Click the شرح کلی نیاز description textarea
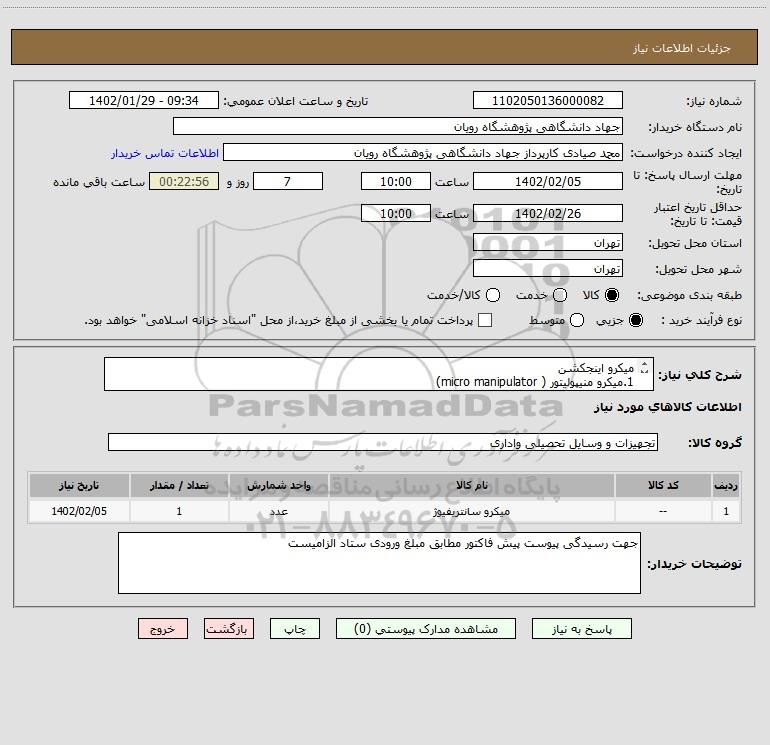 [x=379, y=374]
